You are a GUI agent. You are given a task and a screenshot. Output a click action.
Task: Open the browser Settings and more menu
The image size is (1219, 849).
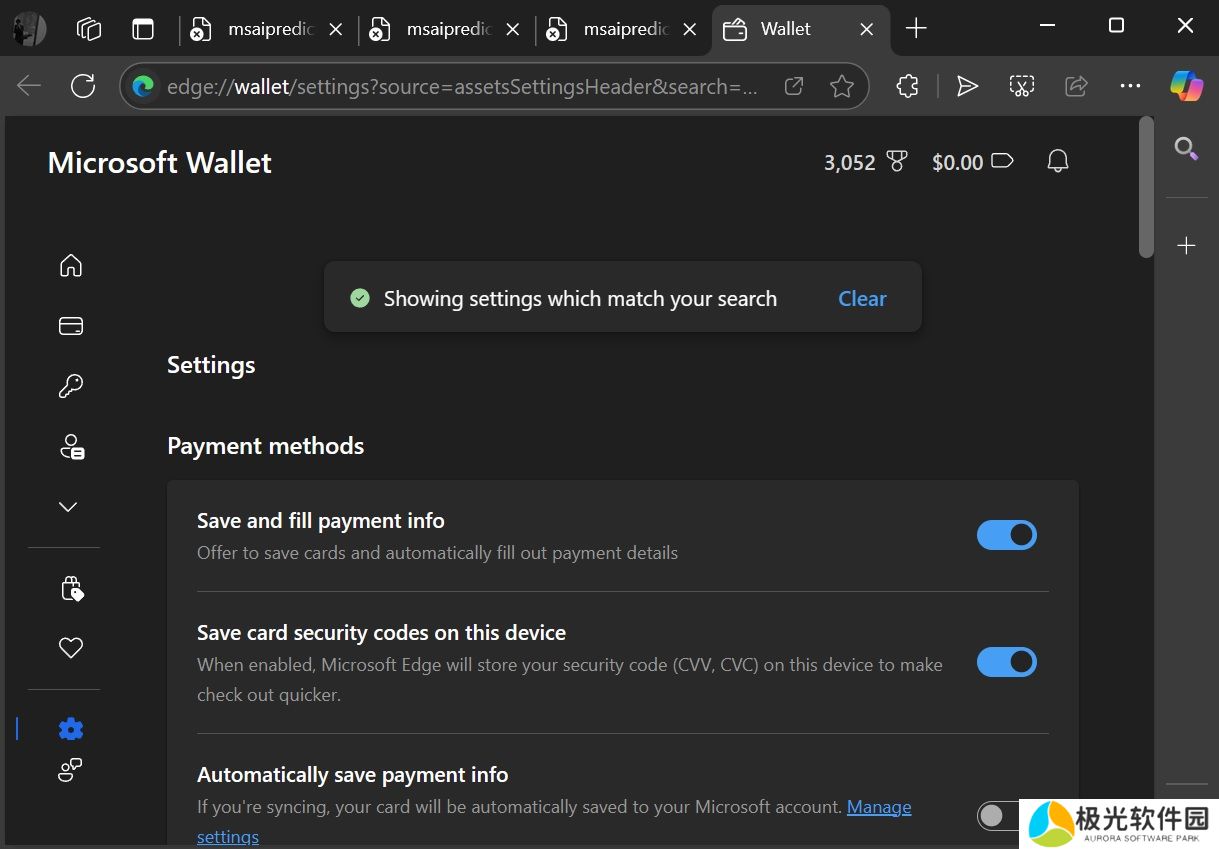pyautogui.click(x=1130, y=87)
